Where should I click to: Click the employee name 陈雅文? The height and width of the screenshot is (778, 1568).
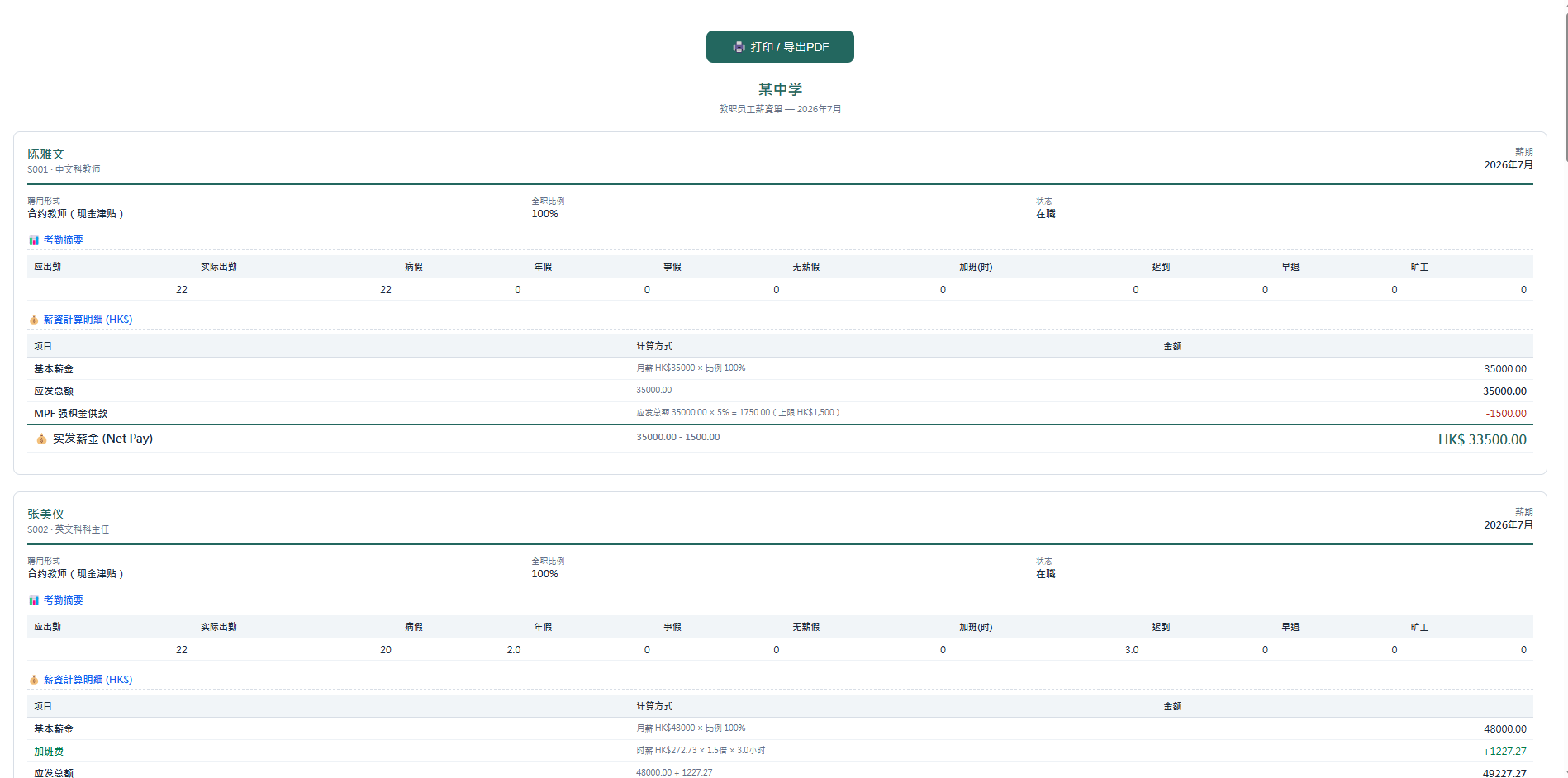pos(45,154)
